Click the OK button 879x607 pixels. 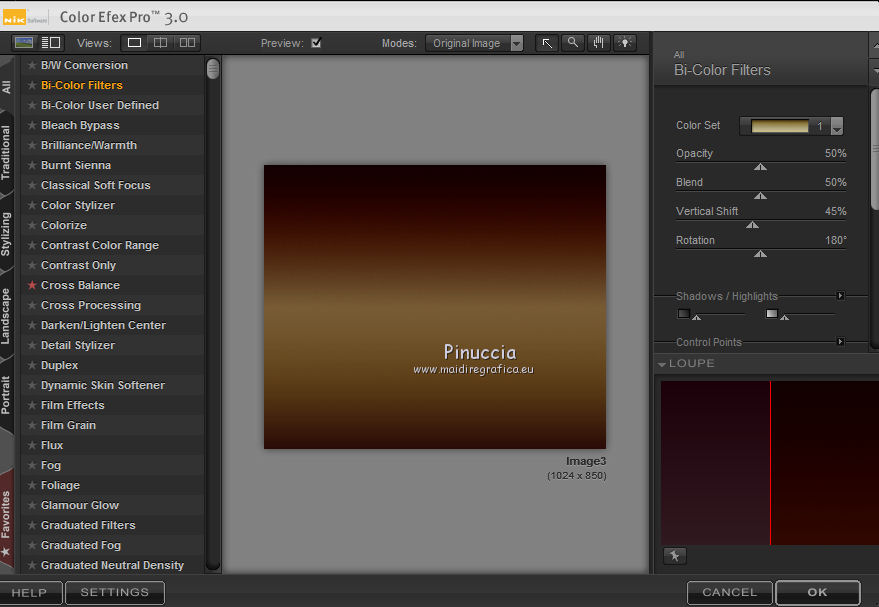tap(817, 592)
